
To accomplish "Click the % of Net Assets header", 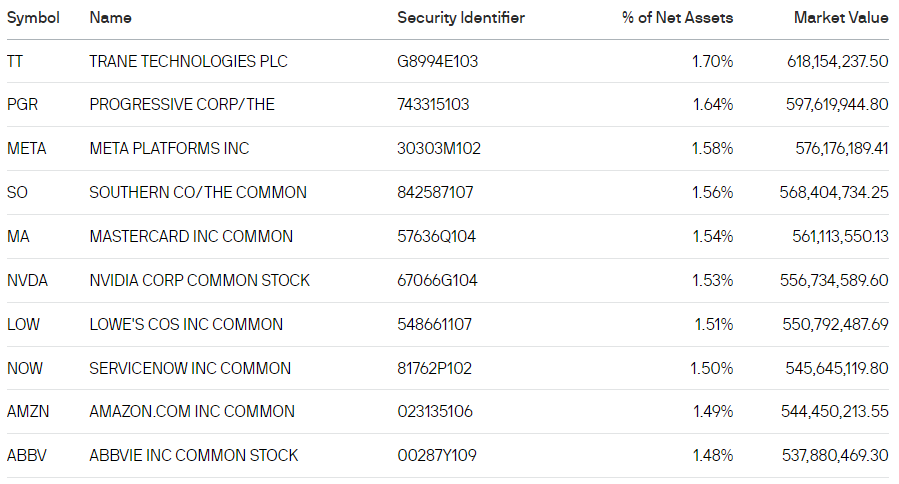I will coord(677,18).
